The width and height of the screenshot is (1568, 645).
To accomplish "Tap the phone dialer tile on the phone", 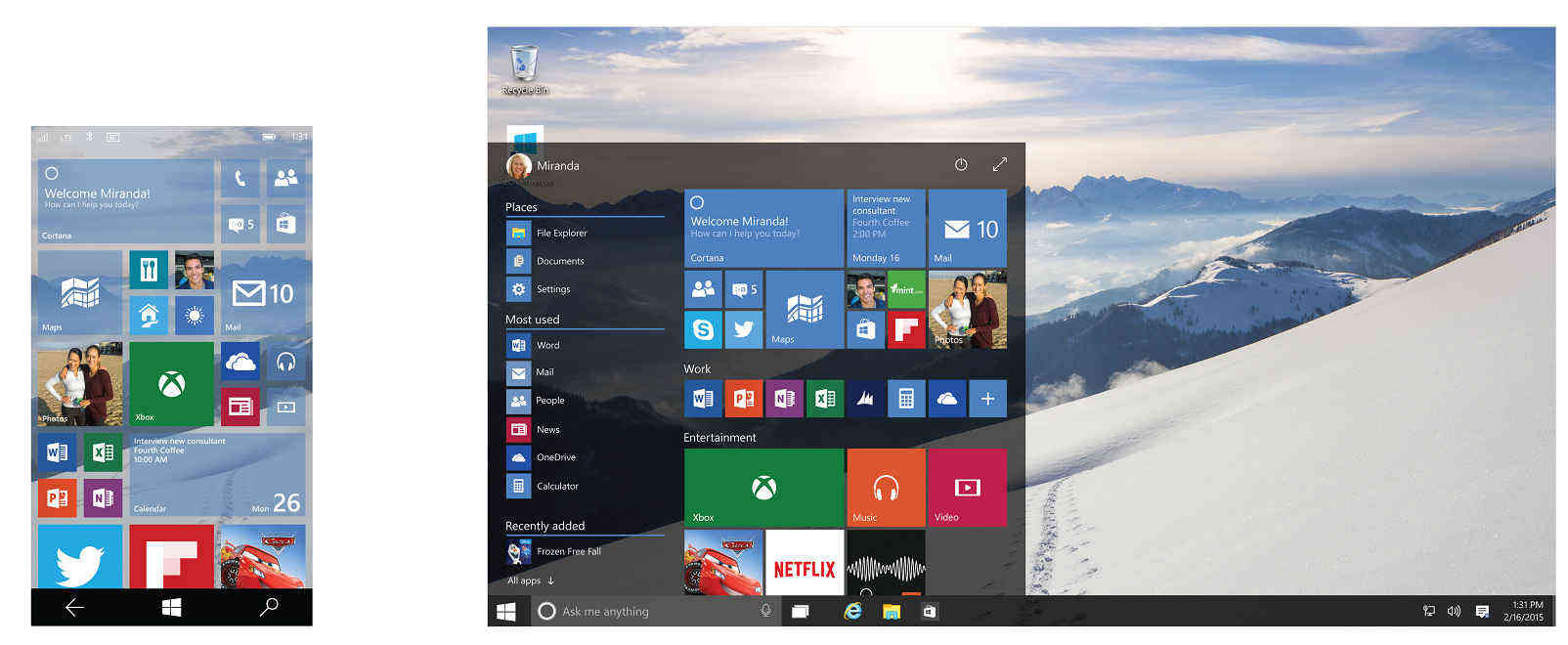I will (x=240, y=179).
